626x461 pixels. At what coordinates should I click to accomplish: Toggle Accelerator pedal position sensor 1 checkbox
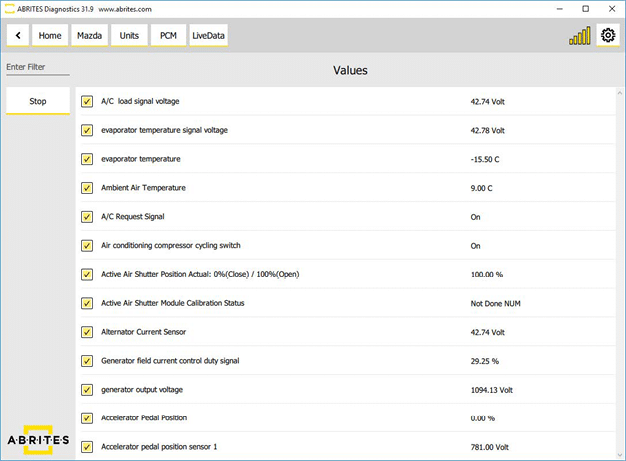(87, 446)
